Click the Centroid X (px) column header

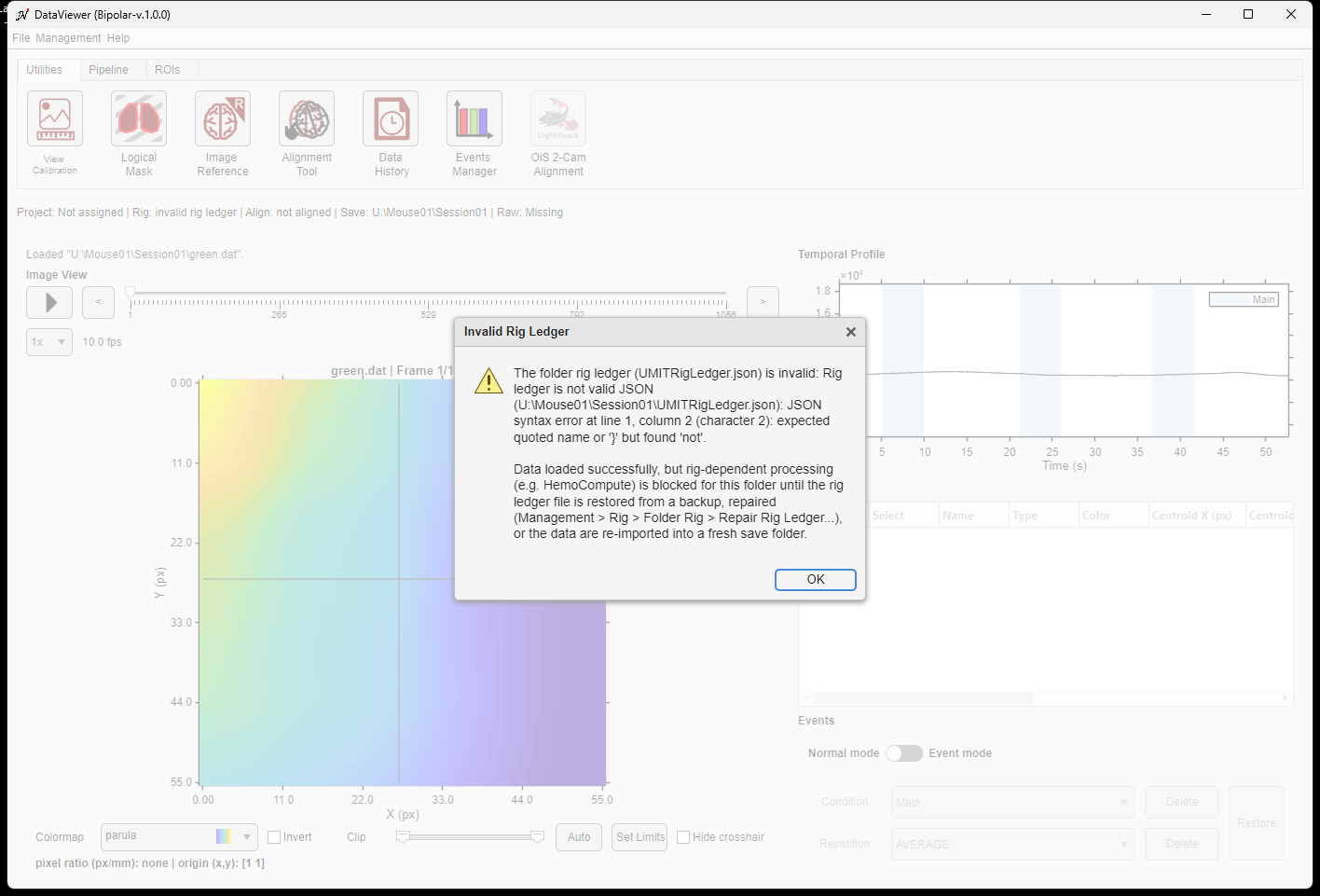coord(1197,516)
